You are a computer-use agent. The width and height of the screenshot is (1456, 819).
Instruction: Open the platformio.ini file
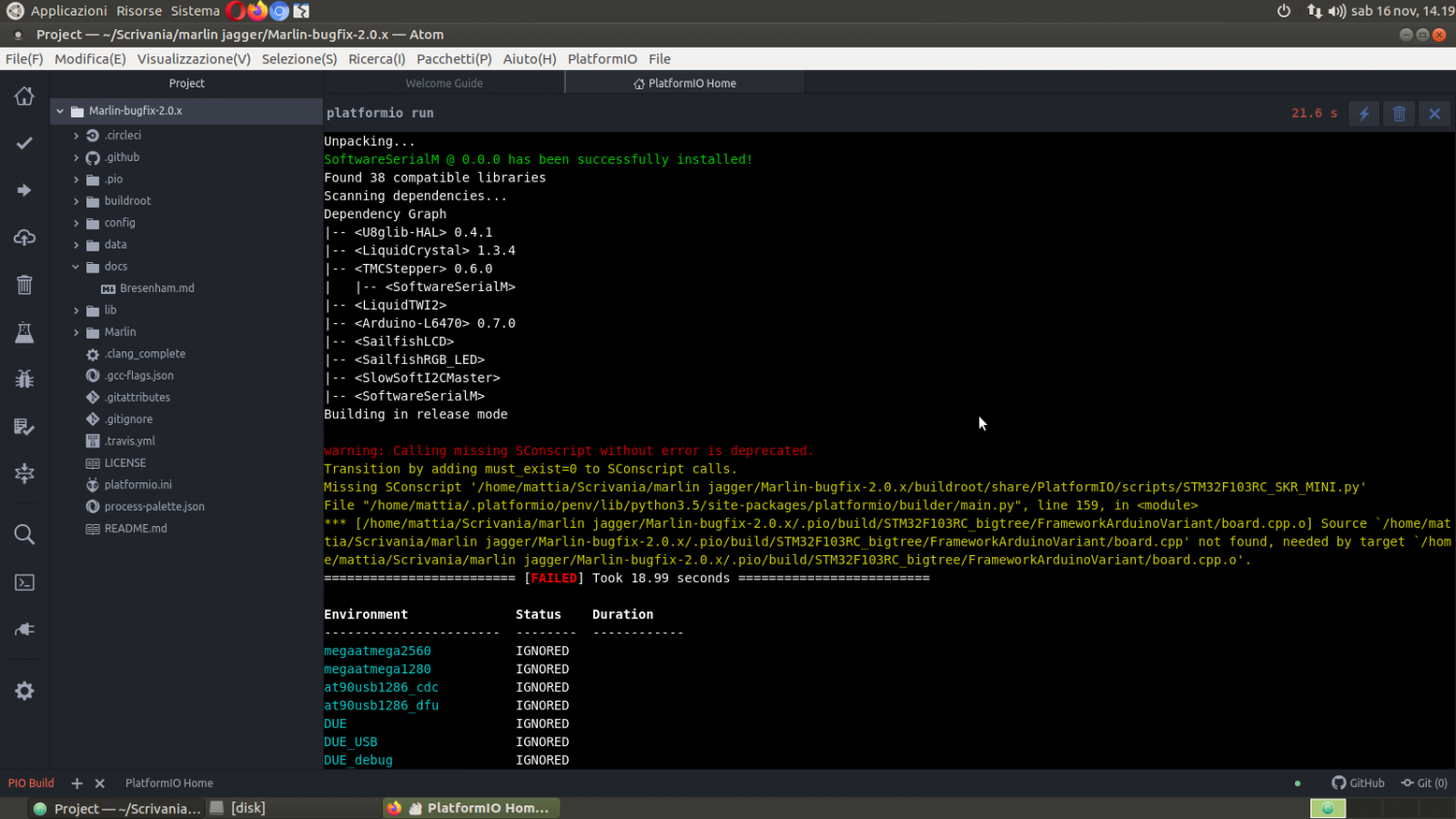[138, 485]
